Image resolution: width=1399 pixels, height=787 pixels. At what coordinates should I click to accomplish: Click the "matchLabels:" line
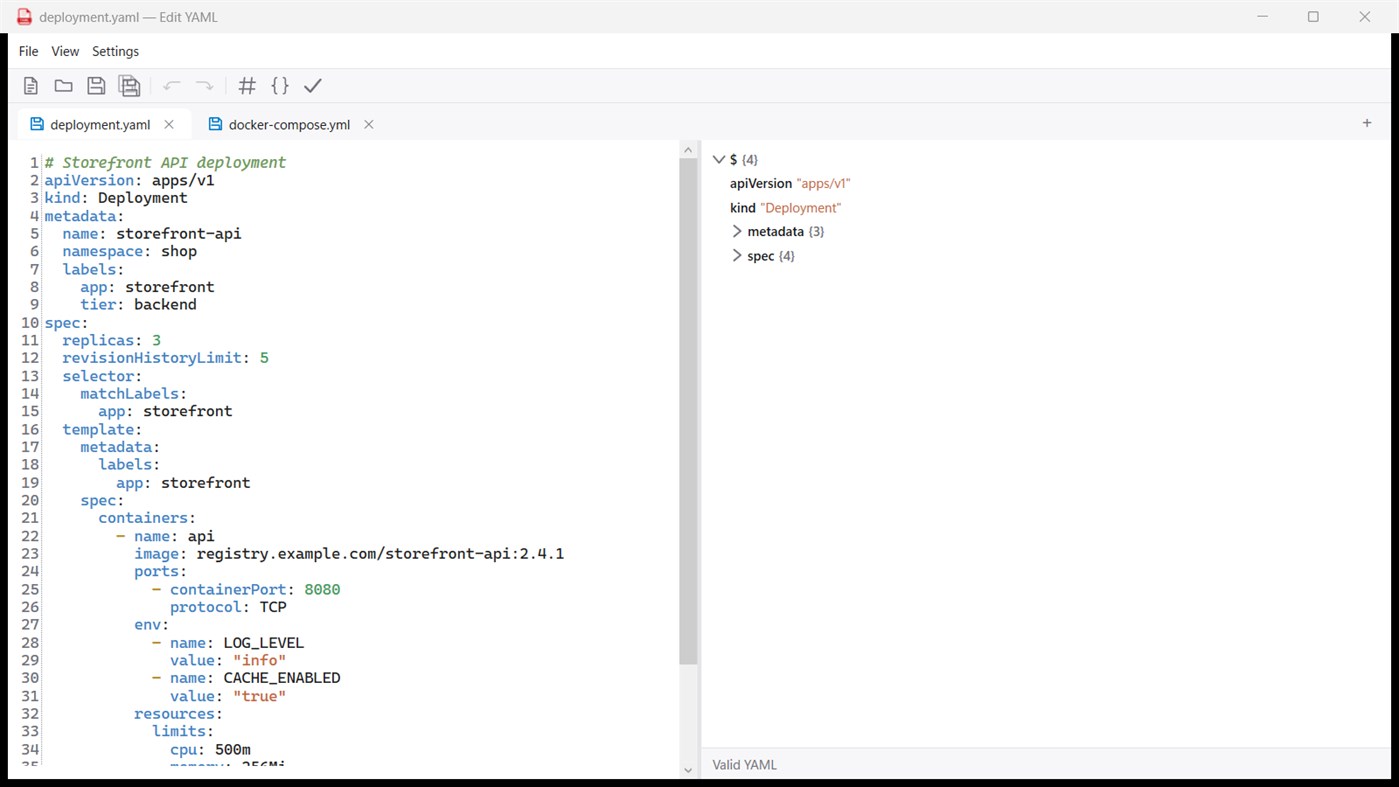pos(134,393)
